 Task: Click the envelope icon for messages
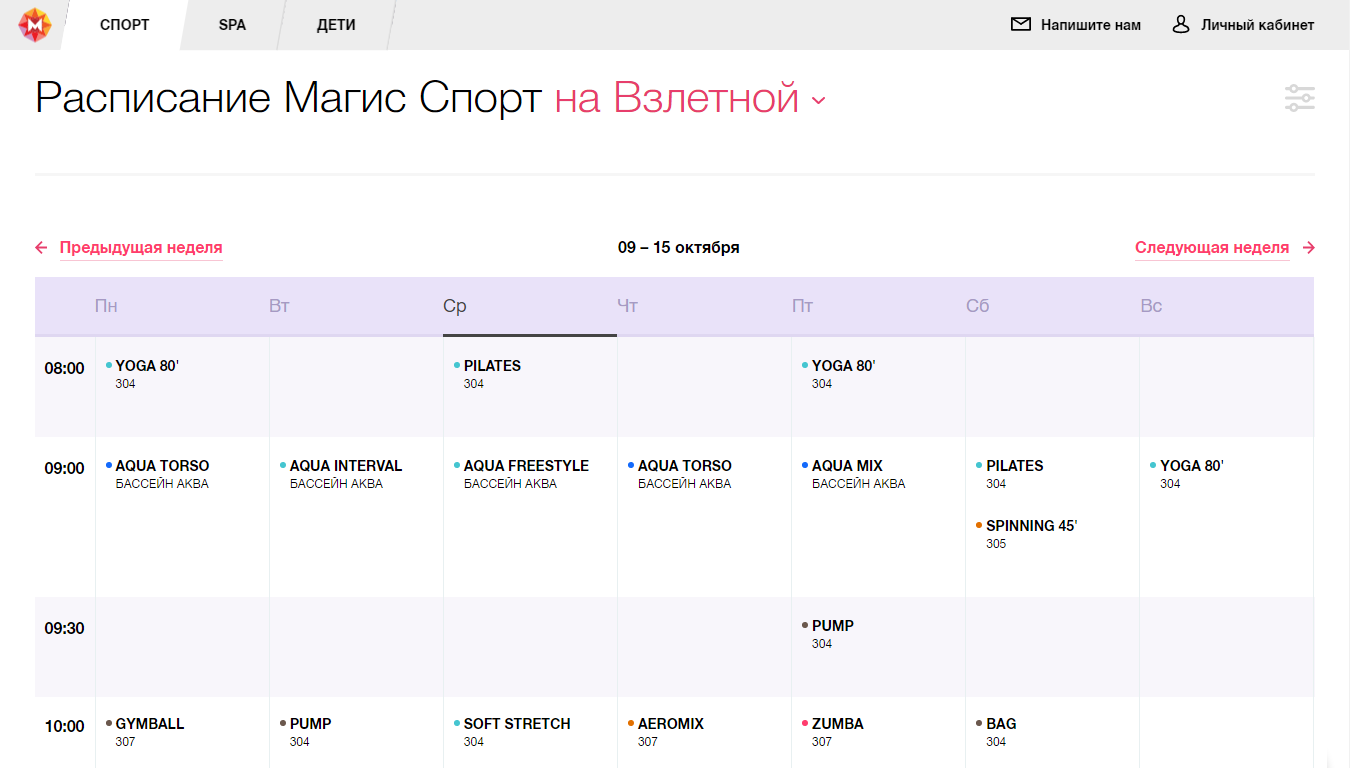pyautogui.click(x=1020, y=25)
